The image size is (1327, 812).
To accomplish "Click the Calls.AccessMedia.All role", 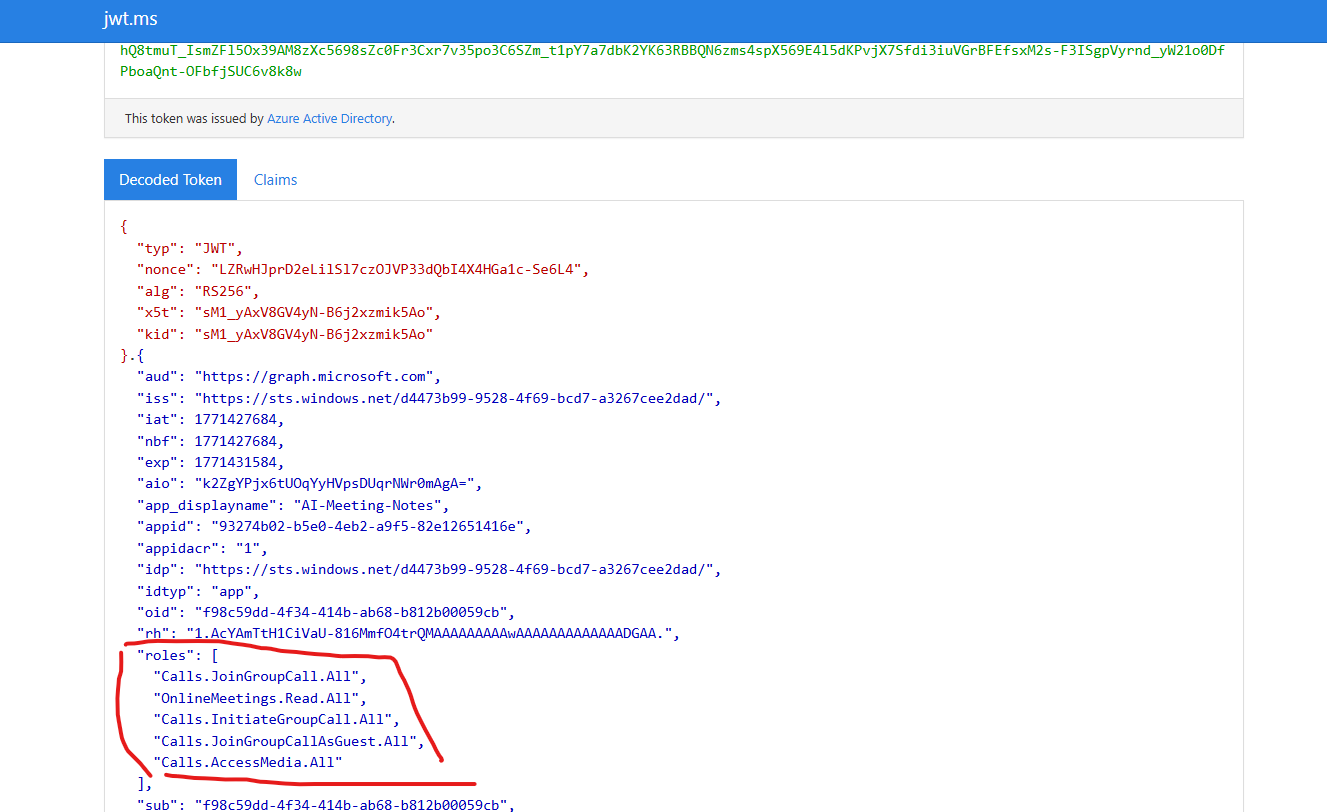I will point(248,762).
